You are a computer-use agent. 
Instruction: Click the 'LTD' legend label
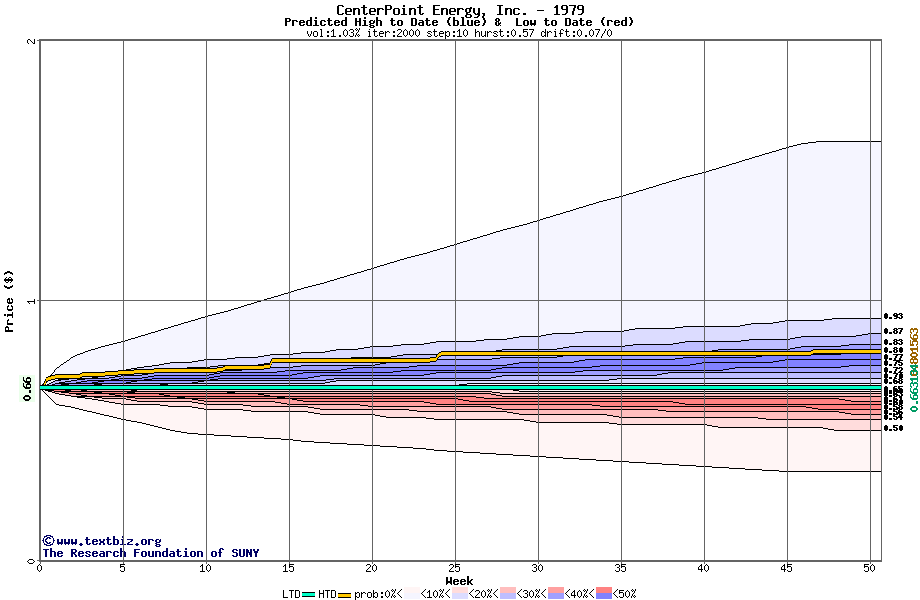coord(292,594)
